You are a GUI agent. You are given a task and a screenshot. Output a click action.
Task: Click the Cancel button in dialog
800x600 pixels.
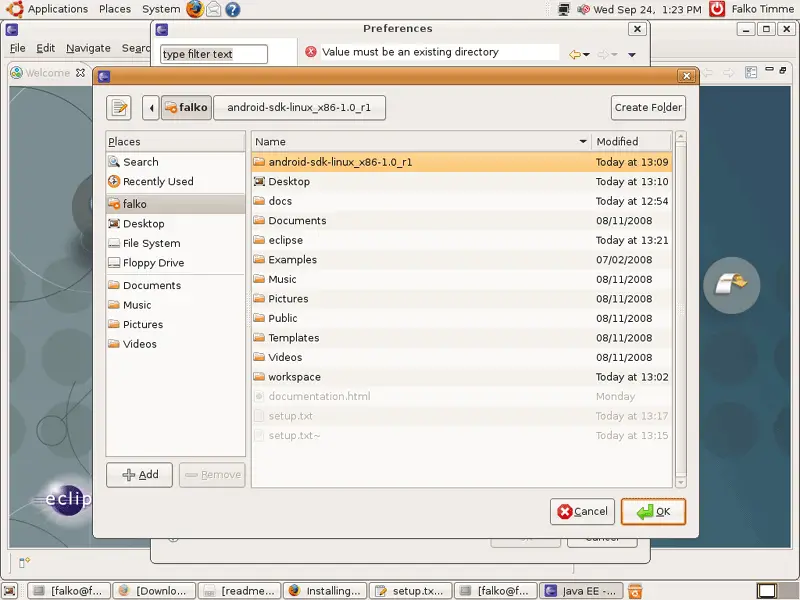coord(582,512)
